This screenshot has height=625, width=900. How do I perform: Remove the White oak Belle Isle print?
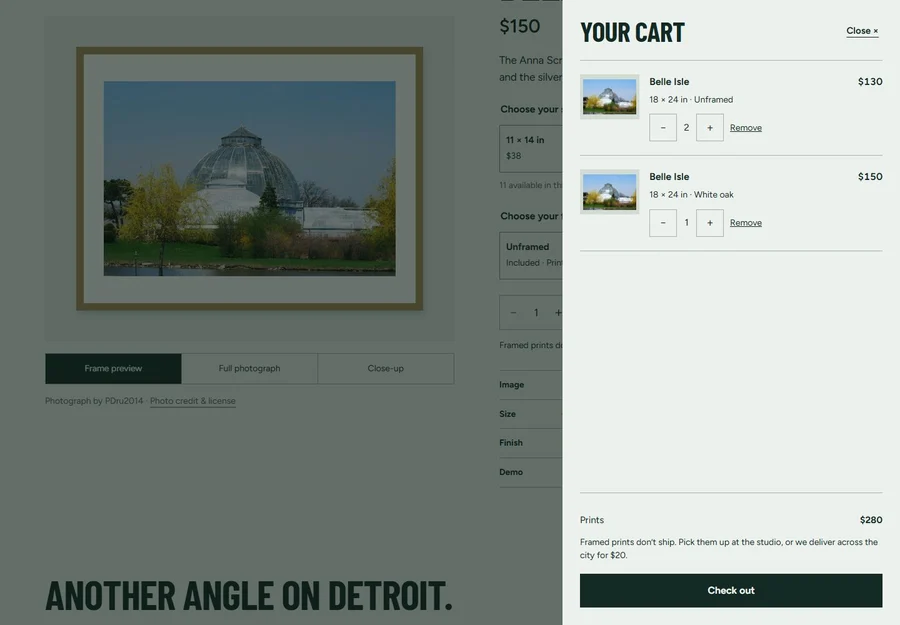click(x=746, y=223)
